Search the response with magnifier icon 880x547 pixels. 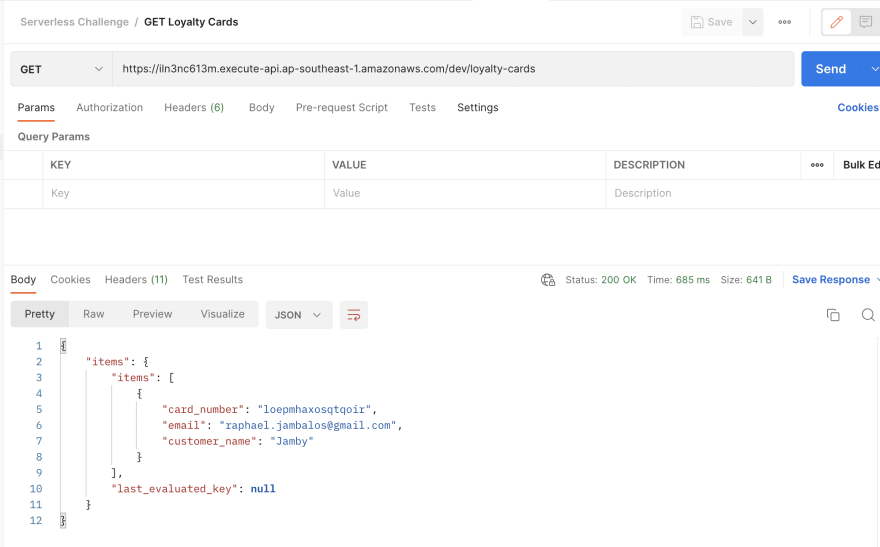tap(868, 315)
